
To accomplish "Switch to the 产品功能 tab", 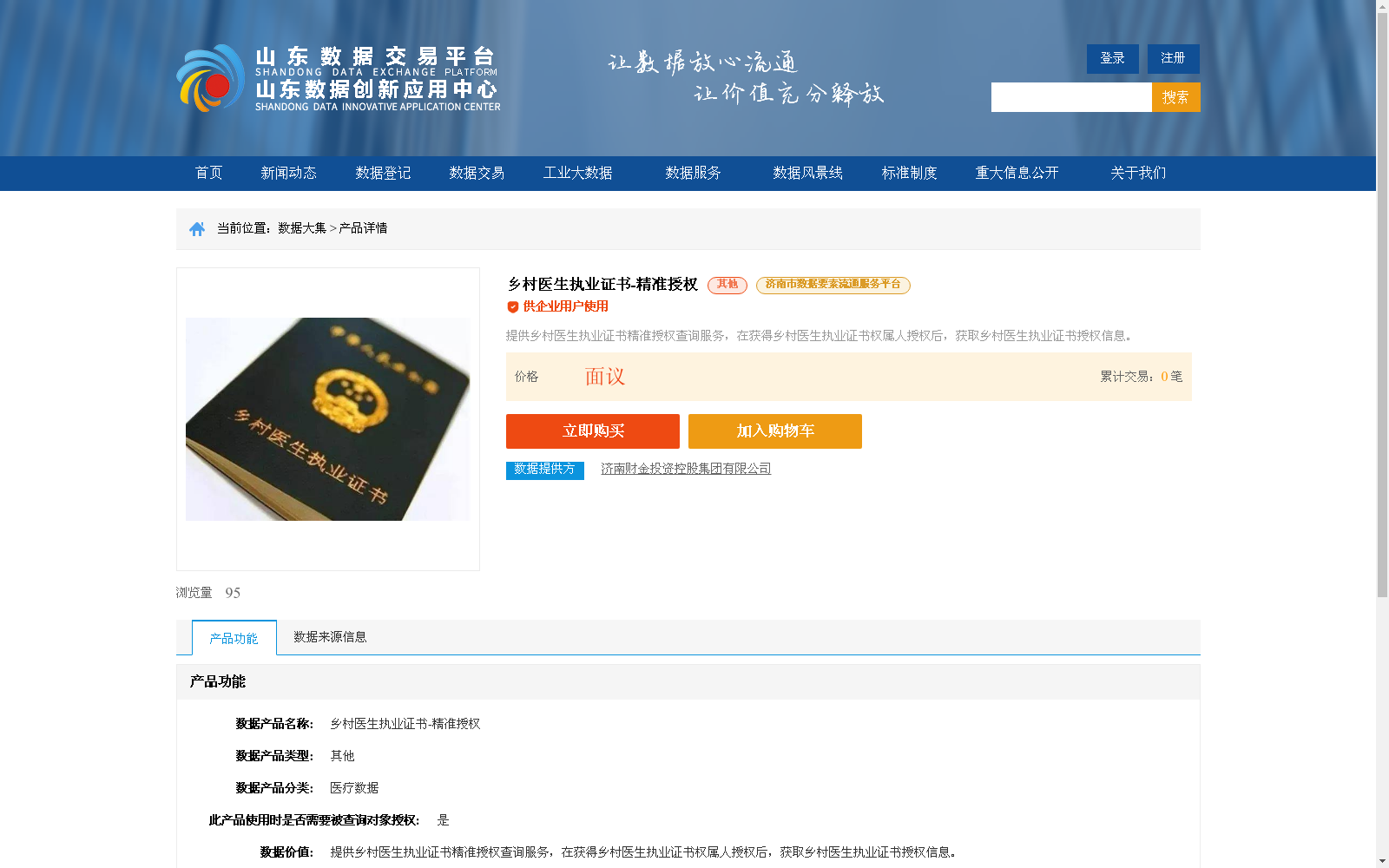I will pyautogui.click(x=234, y=638).
